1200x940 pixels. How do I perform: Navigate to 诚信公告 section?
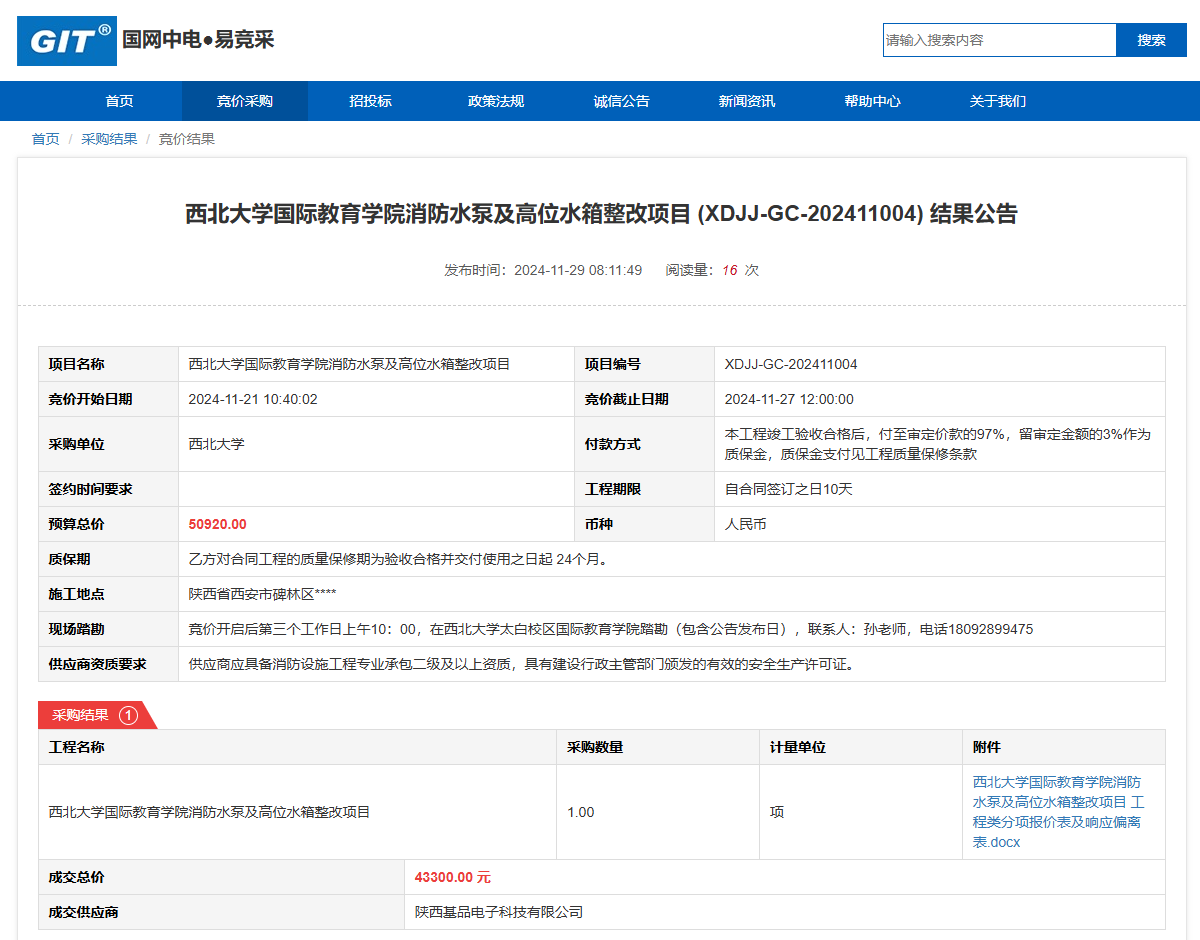coord(621,101)
